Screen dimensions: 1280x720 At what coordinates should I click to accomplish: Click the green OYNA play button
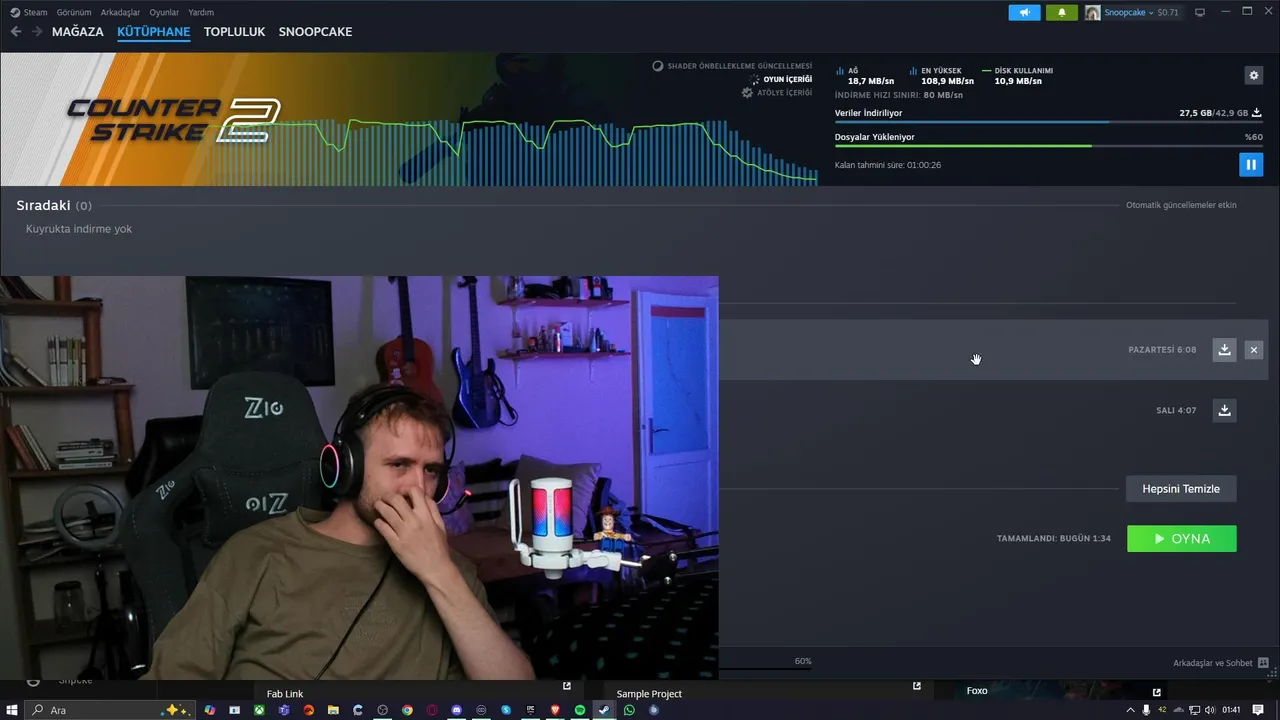(1181, 538)
